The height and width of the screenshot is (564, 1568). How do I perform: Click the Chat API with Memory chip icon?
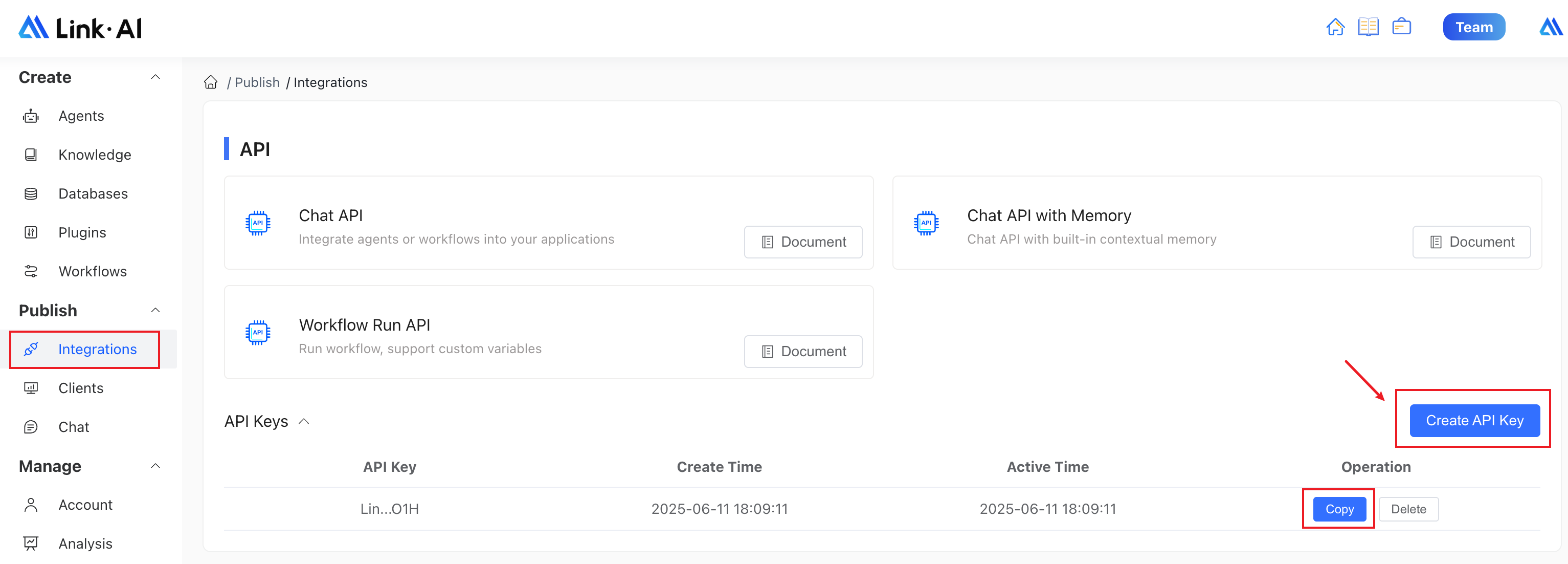point(926,223)
